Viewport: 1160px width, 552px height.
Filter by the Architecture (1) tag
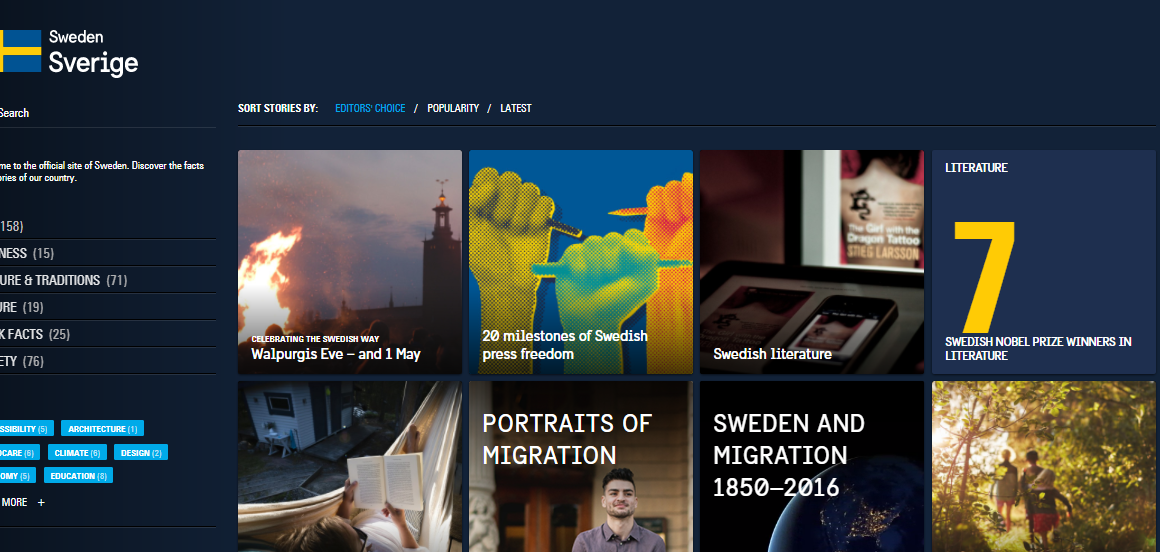coord(102,428)
